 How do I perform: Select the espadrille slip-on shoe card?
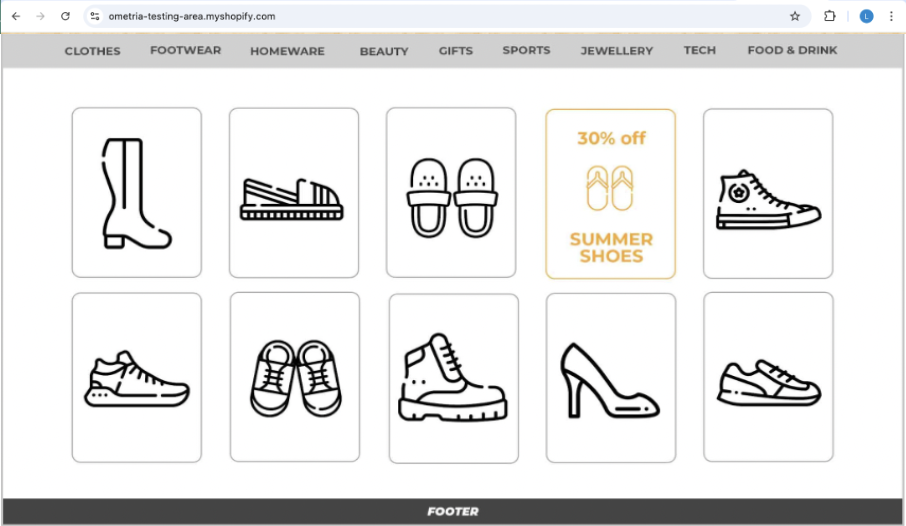click(x=294, y=192)
